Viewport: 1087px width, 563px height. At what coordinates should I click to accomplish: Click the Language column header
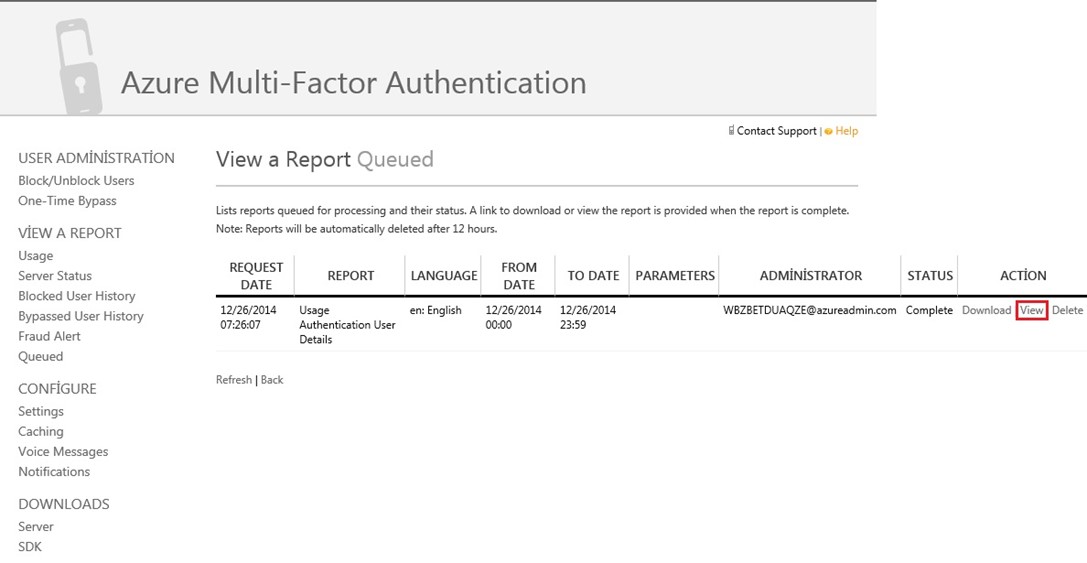click(444, 275)
